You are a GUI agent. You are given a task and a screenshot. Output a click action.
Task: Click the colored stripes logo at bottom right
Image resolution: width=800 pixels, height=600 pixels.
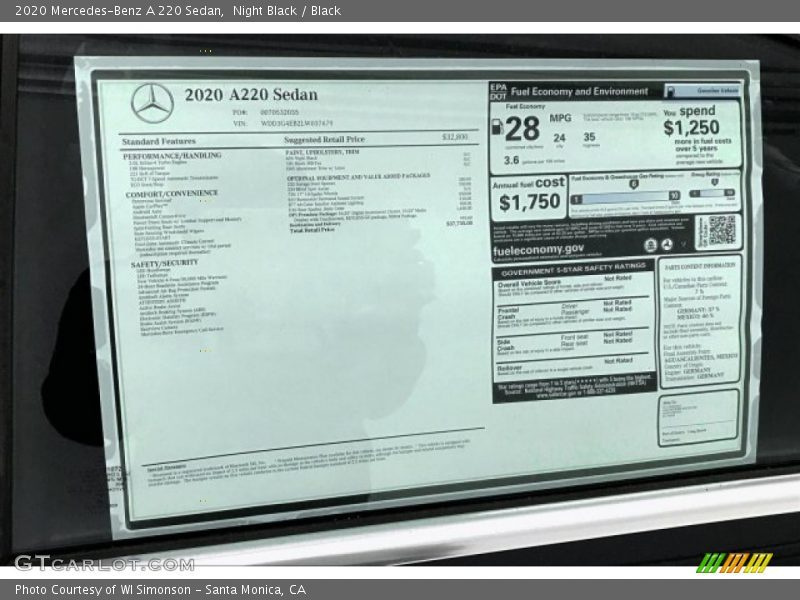click(734, 562)
